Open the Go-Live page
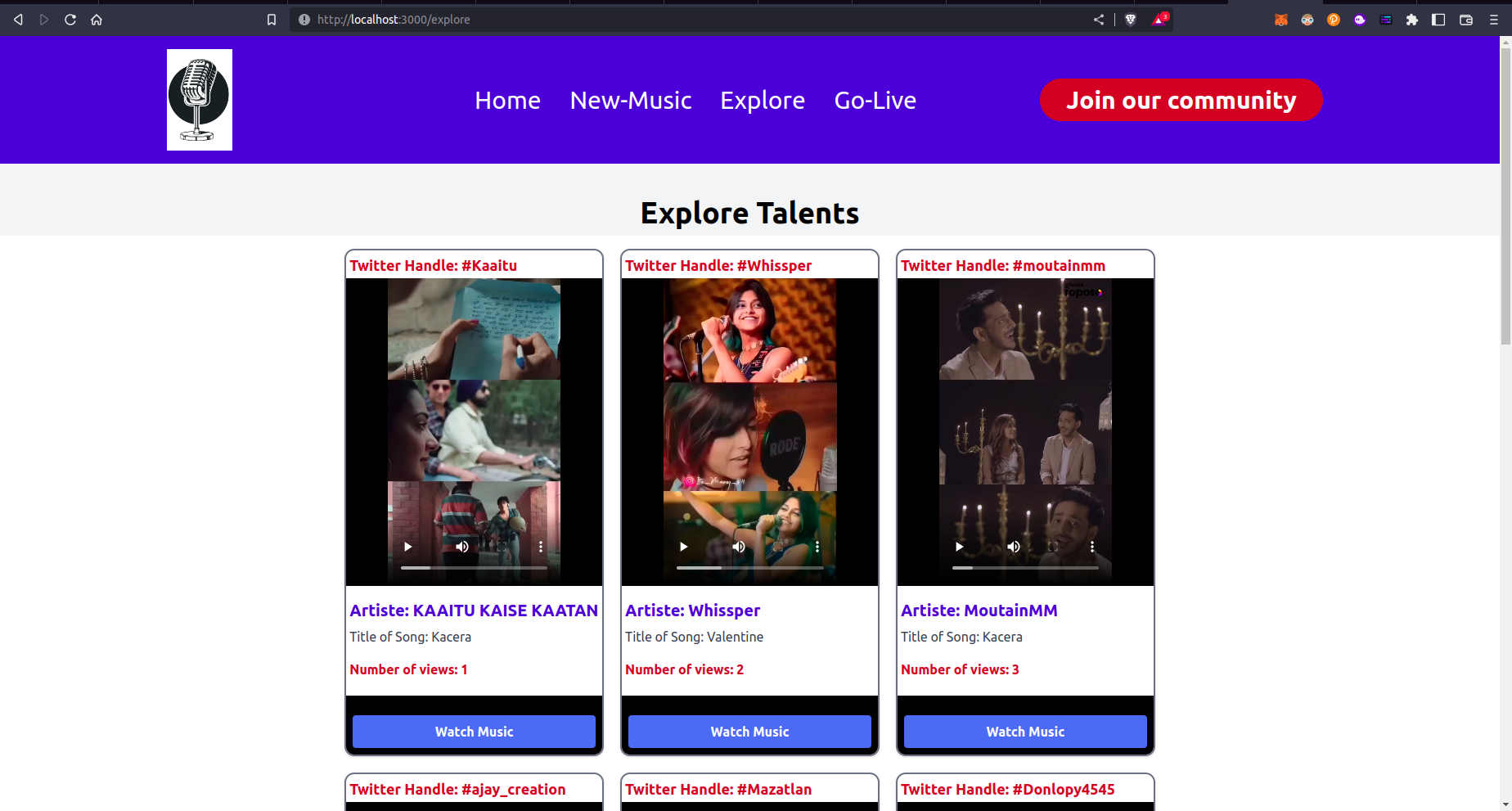Image resolution: width=1512 pixels, height=811 pixels. (x=874, y=100)
